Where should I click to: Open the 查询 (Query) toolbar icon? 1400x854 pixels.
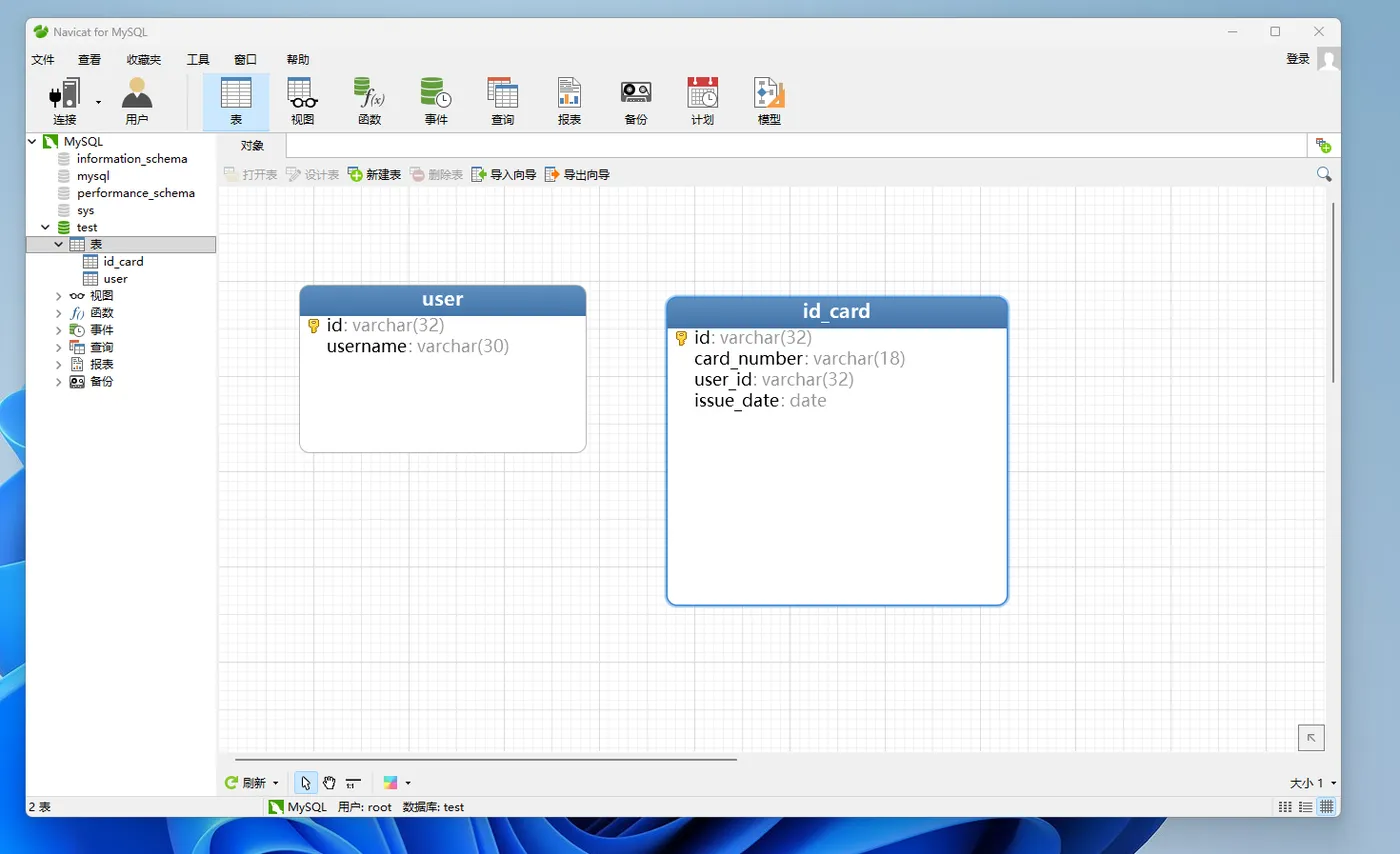502,102
